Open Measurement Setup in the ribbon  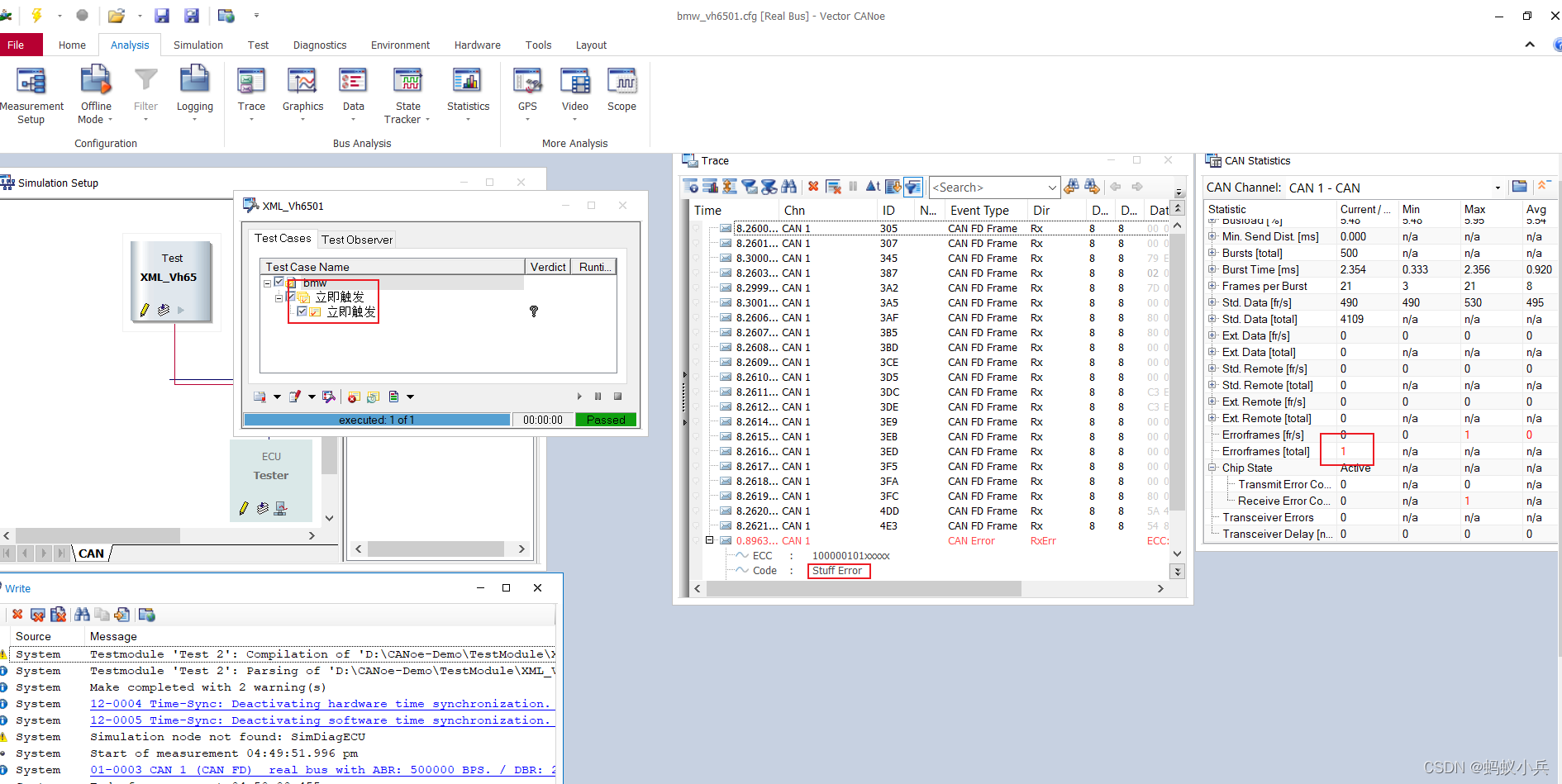(31, 95)
